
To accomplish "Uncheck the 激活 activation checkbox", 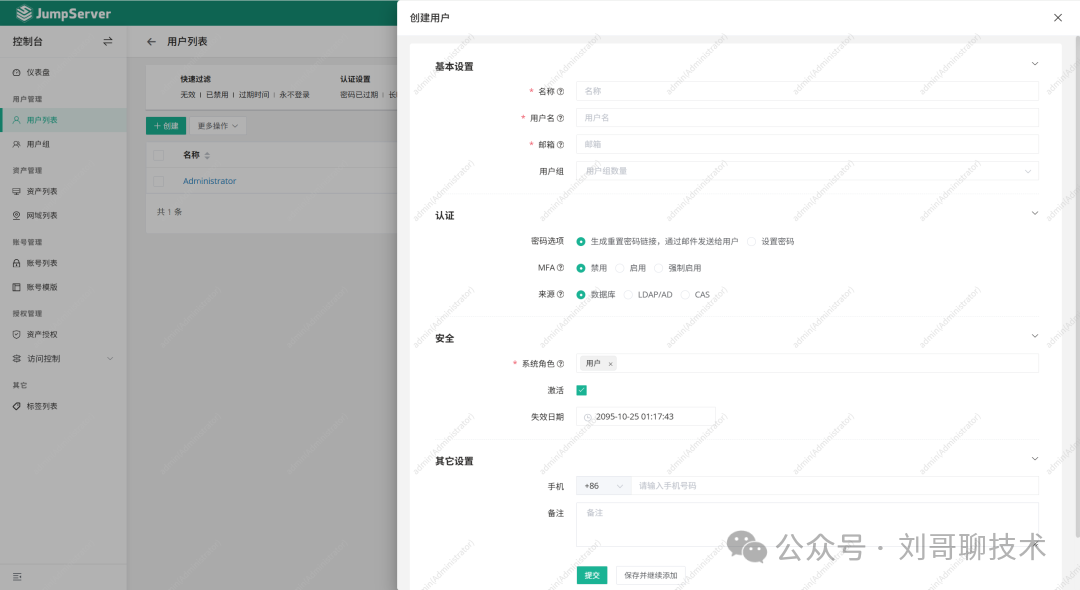I will 581,389.
